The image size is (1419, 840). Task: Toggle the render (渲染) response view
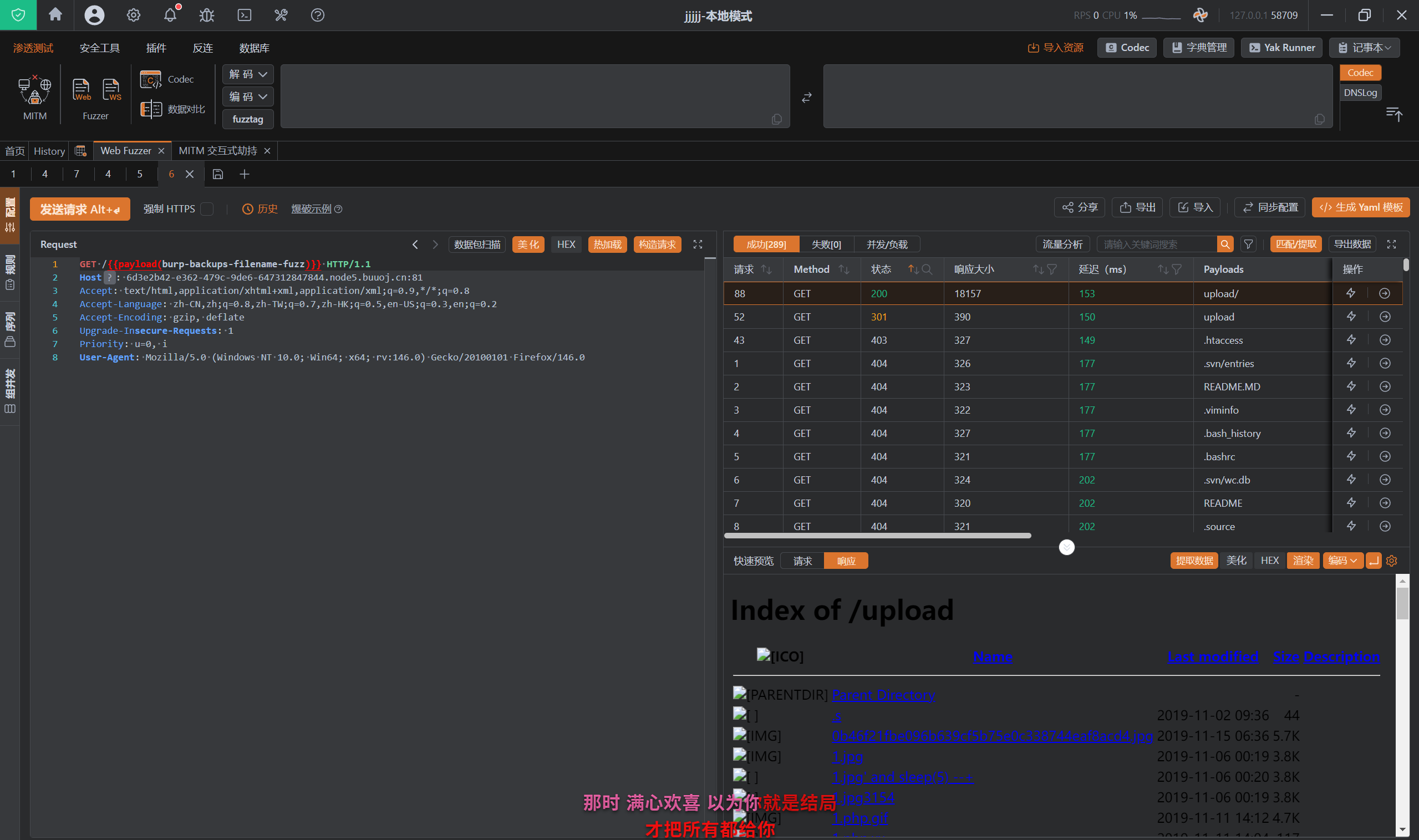(x=1303, y=561)
